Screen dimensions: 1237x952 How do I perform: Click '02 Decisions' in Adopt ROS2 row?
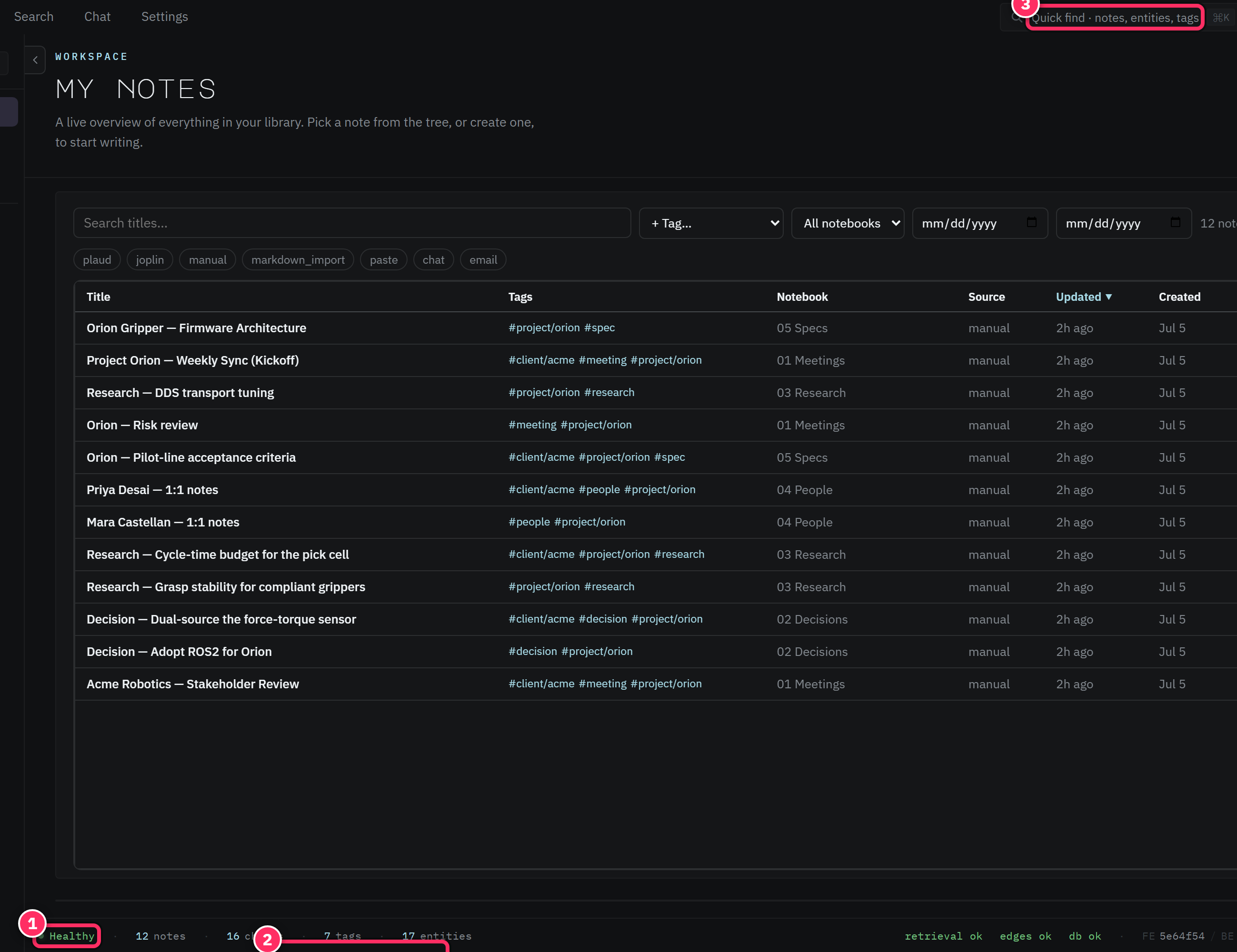812,651
